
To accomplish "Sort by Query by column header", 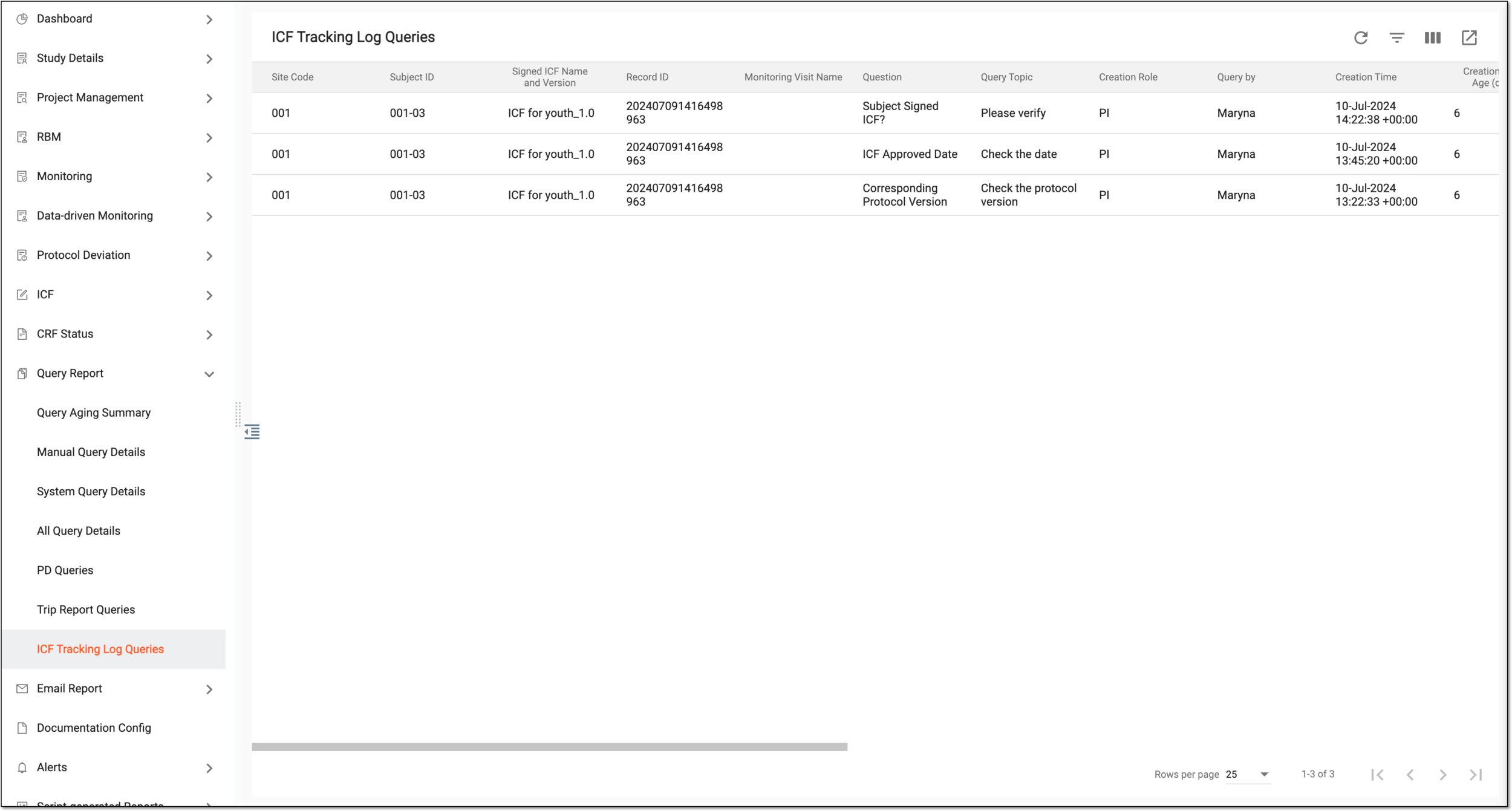I will (x=1236, y=77).
